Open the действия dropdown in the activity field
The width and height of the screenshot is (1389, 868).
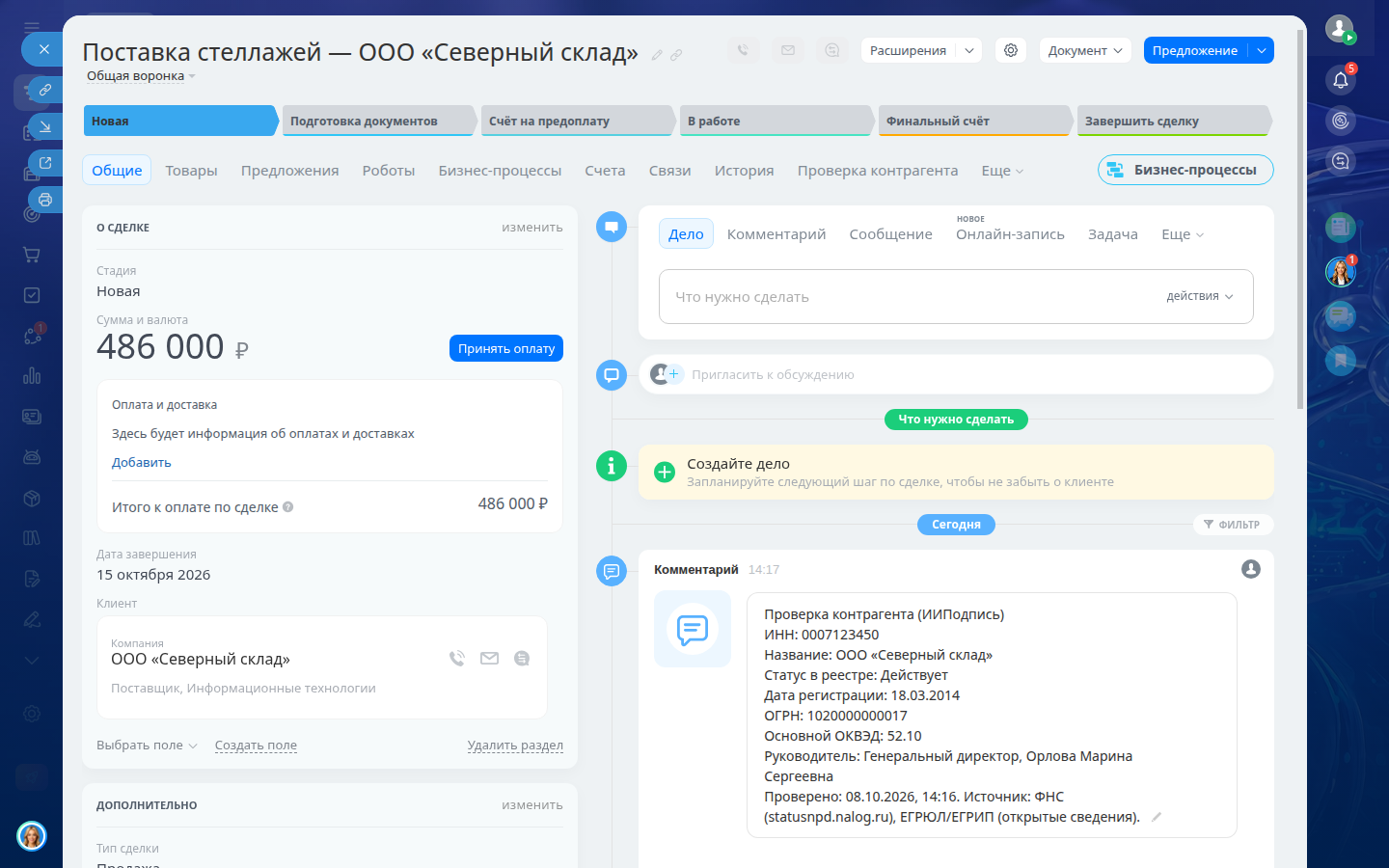(1200, 296)
